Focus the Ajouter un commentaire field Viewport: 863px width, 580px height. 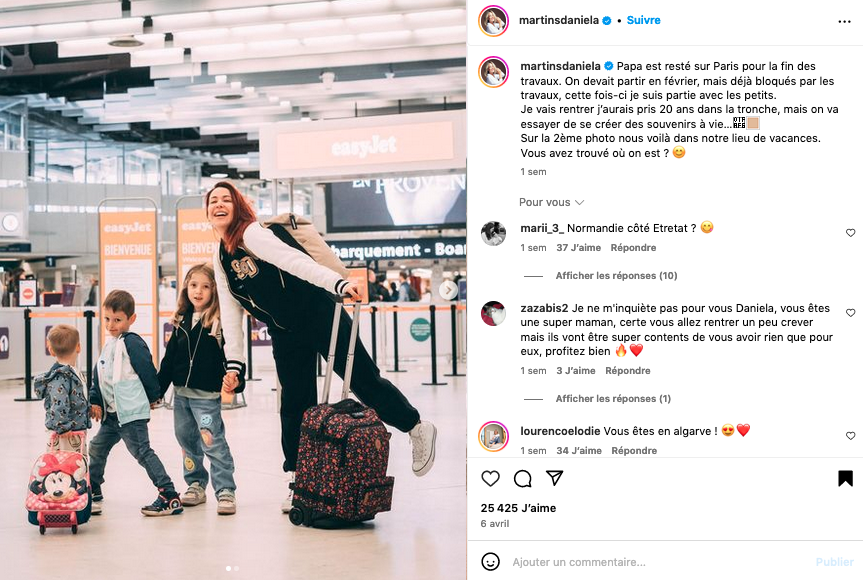pos(660,562)
